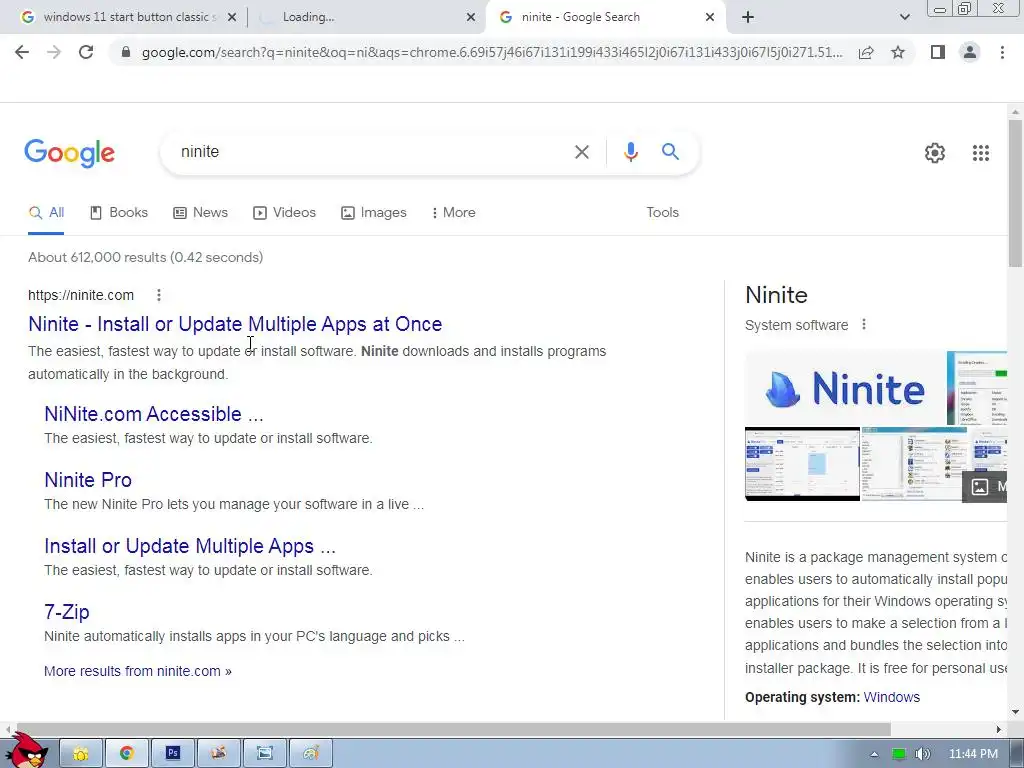Close the windows 11 start button tab
The width and height of the screenshot is (1024, 768).
tap(231, 18)
